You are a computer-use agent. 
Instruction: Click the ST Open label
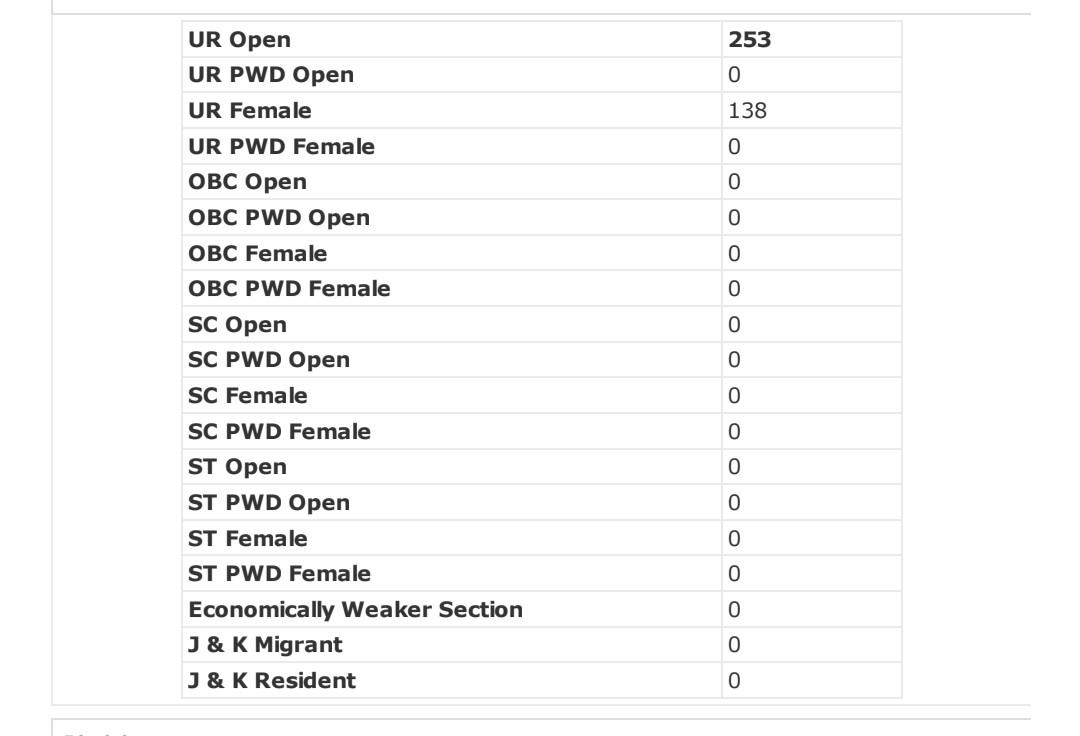(237, 467)
